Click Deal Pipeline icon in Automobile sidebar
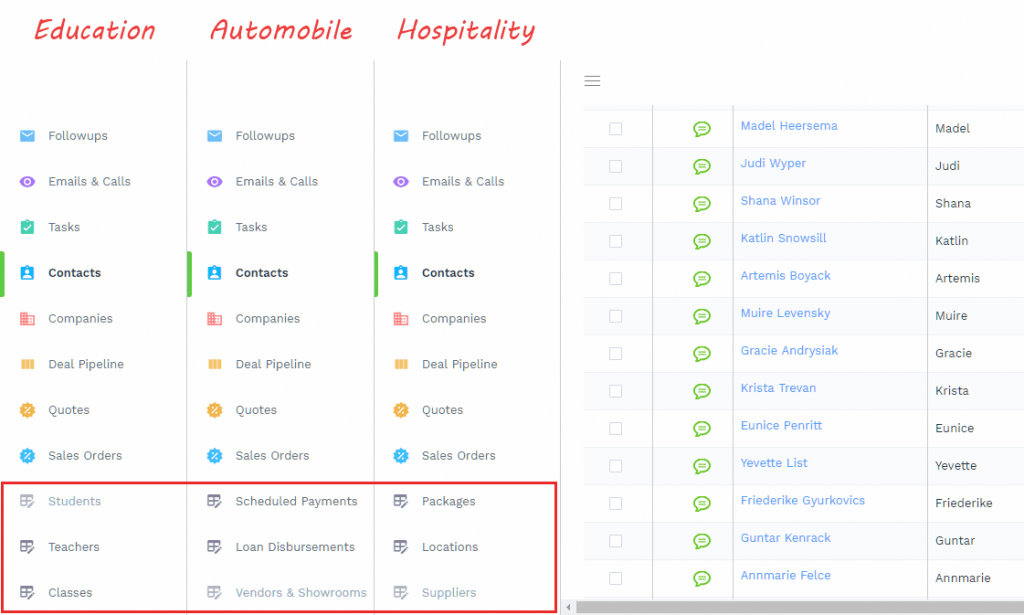Screen dimensions: 1024x615 [x=214, y=365]
